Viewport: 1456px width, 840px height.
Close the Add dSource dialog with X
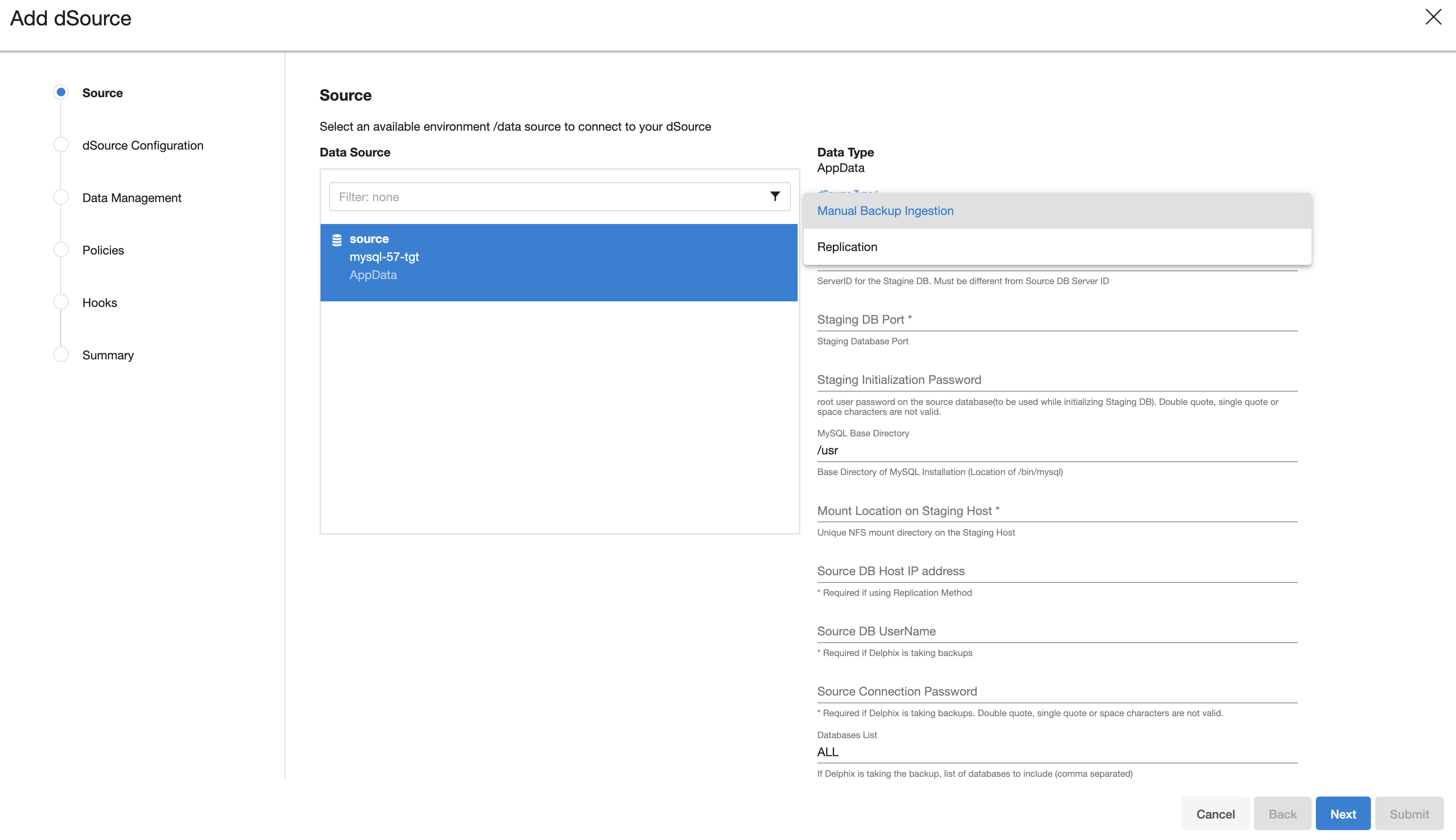coord(1433,17)
